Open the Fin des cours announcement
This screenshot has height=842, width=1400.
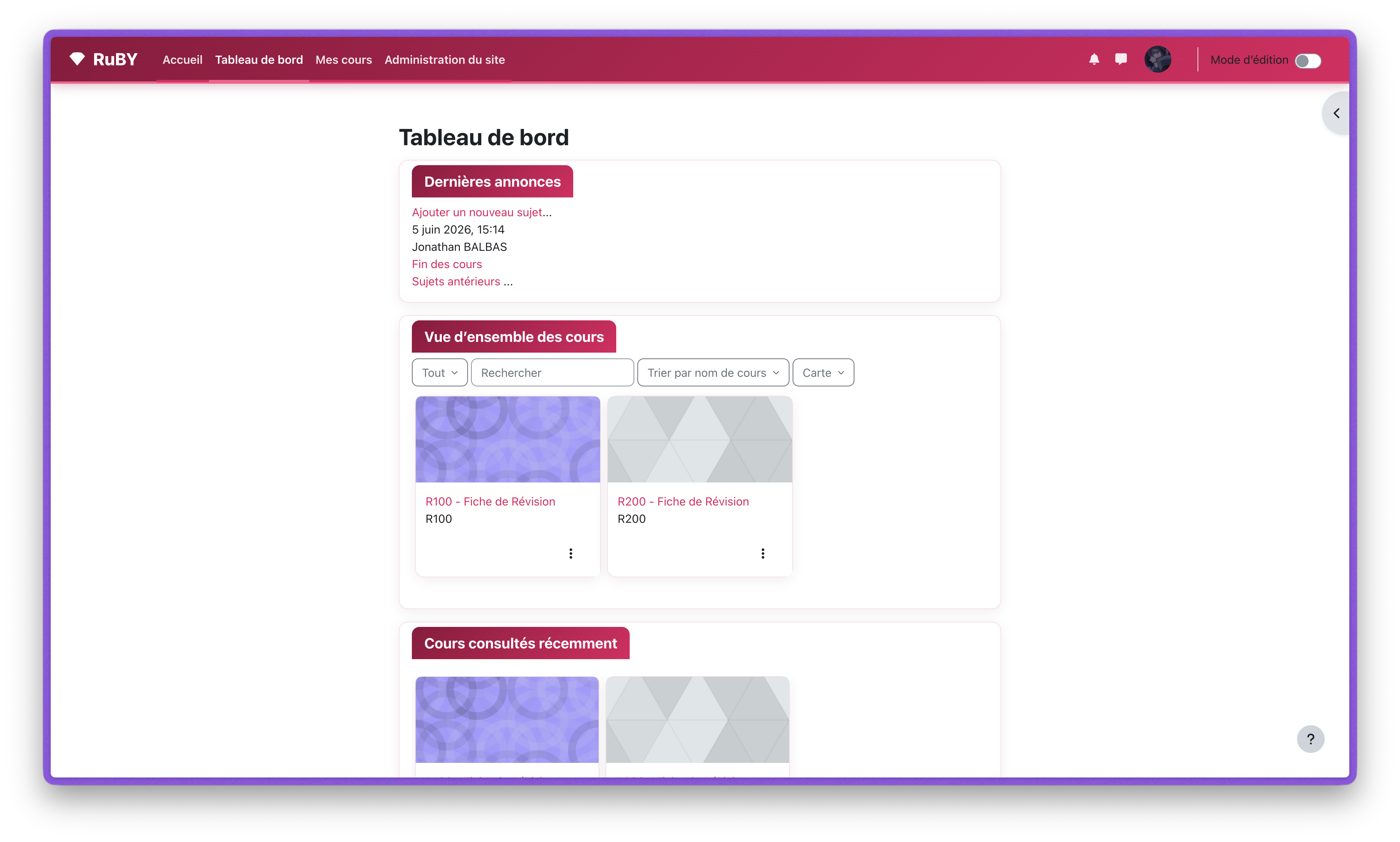(446, 264)
